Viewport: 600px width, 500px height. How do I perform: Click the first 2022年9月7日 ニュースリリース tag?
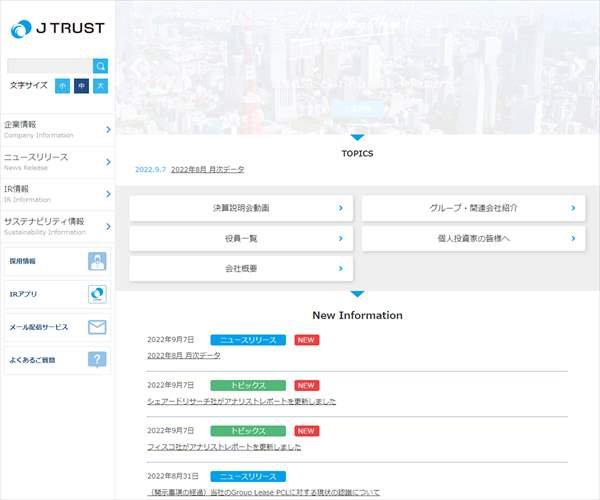[x=248, y=340]
